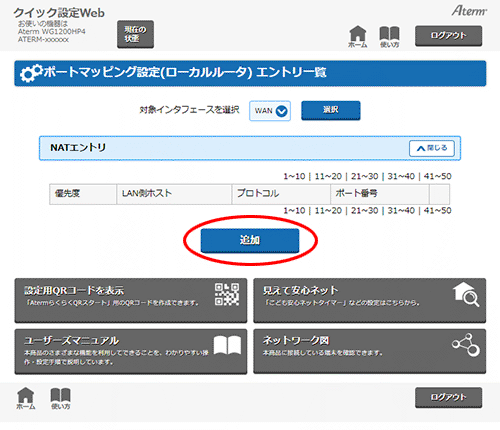This screenshot has width=500, height=430.
Task: Click the manual open-book icon
Action: [x=227, y=345]
